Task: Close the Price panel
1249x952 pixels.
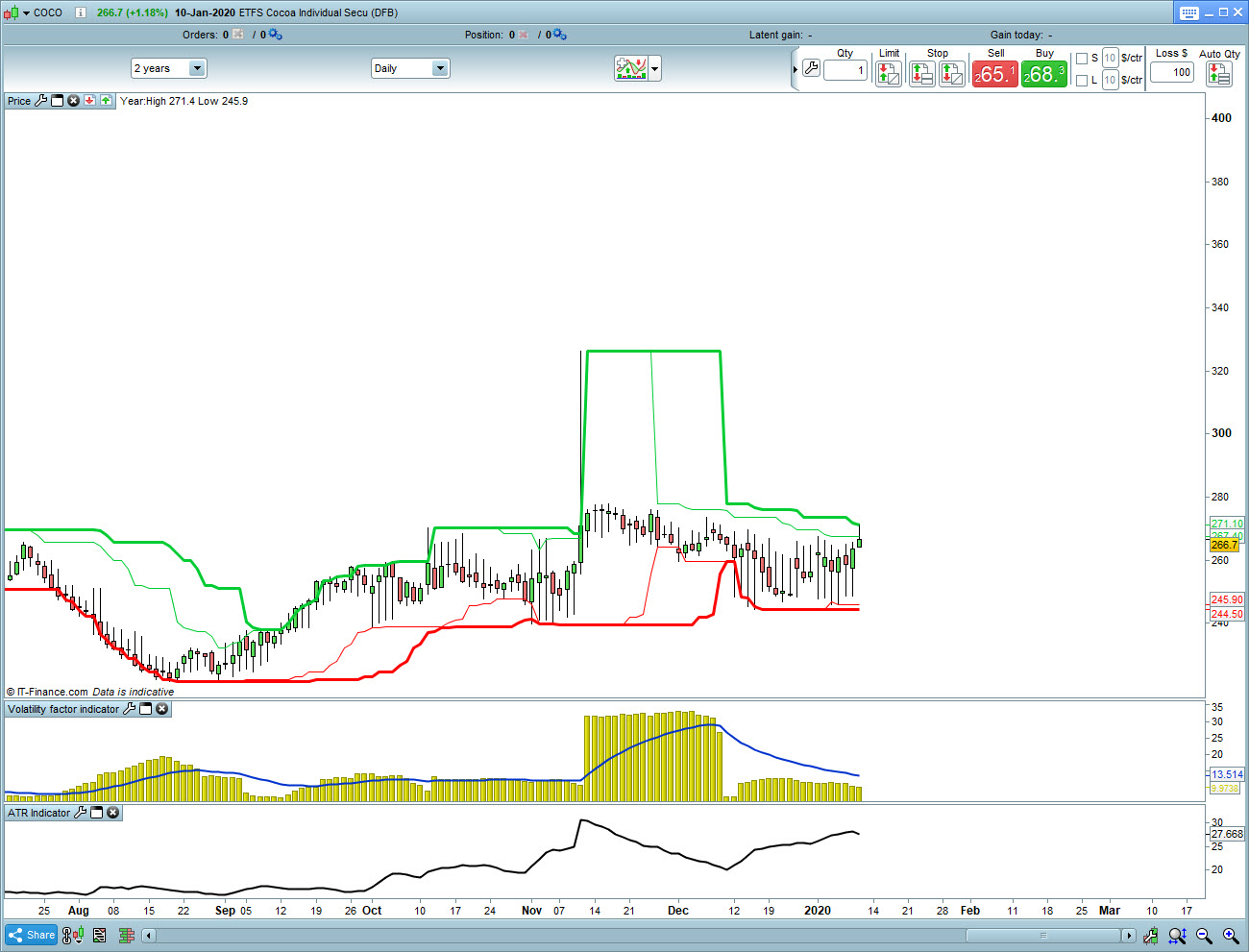Action: 73,101
